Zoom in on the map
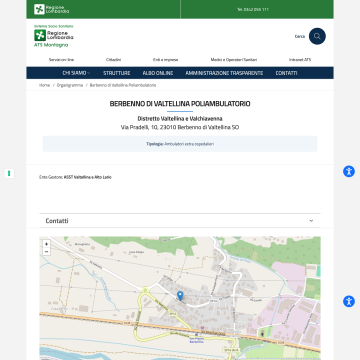The width and height of the screenshot is (360, 360). click(46, 244)
